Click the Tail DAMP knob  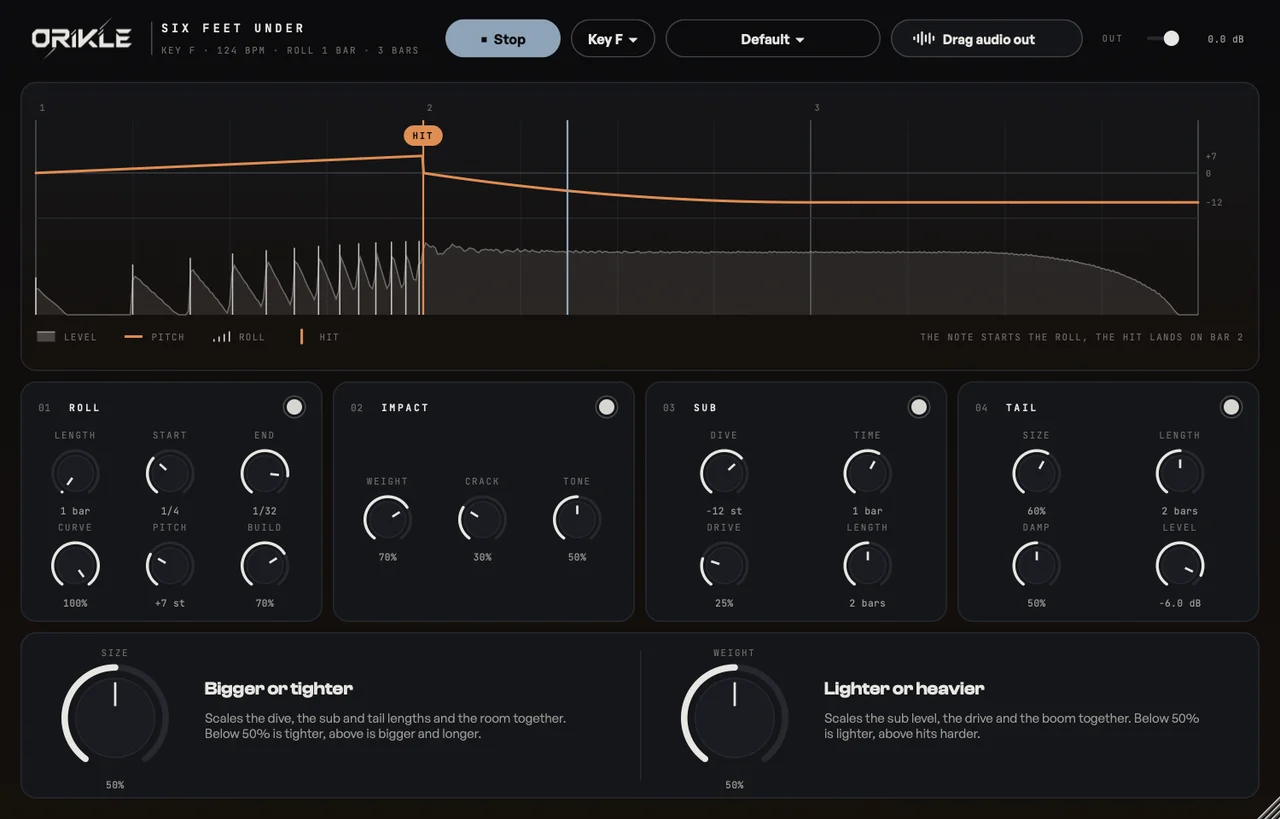pos(1036,565)
